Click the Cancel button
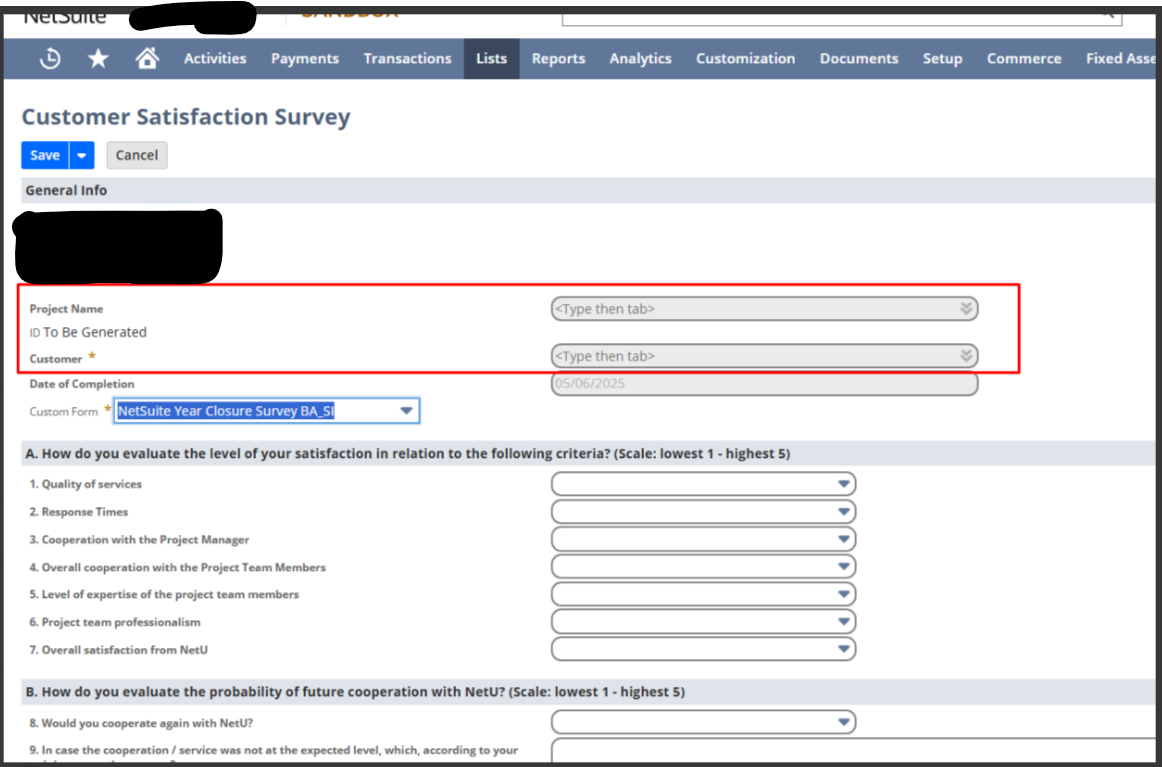This screenshot has height=767, width=1162. (x=137, y=156)
